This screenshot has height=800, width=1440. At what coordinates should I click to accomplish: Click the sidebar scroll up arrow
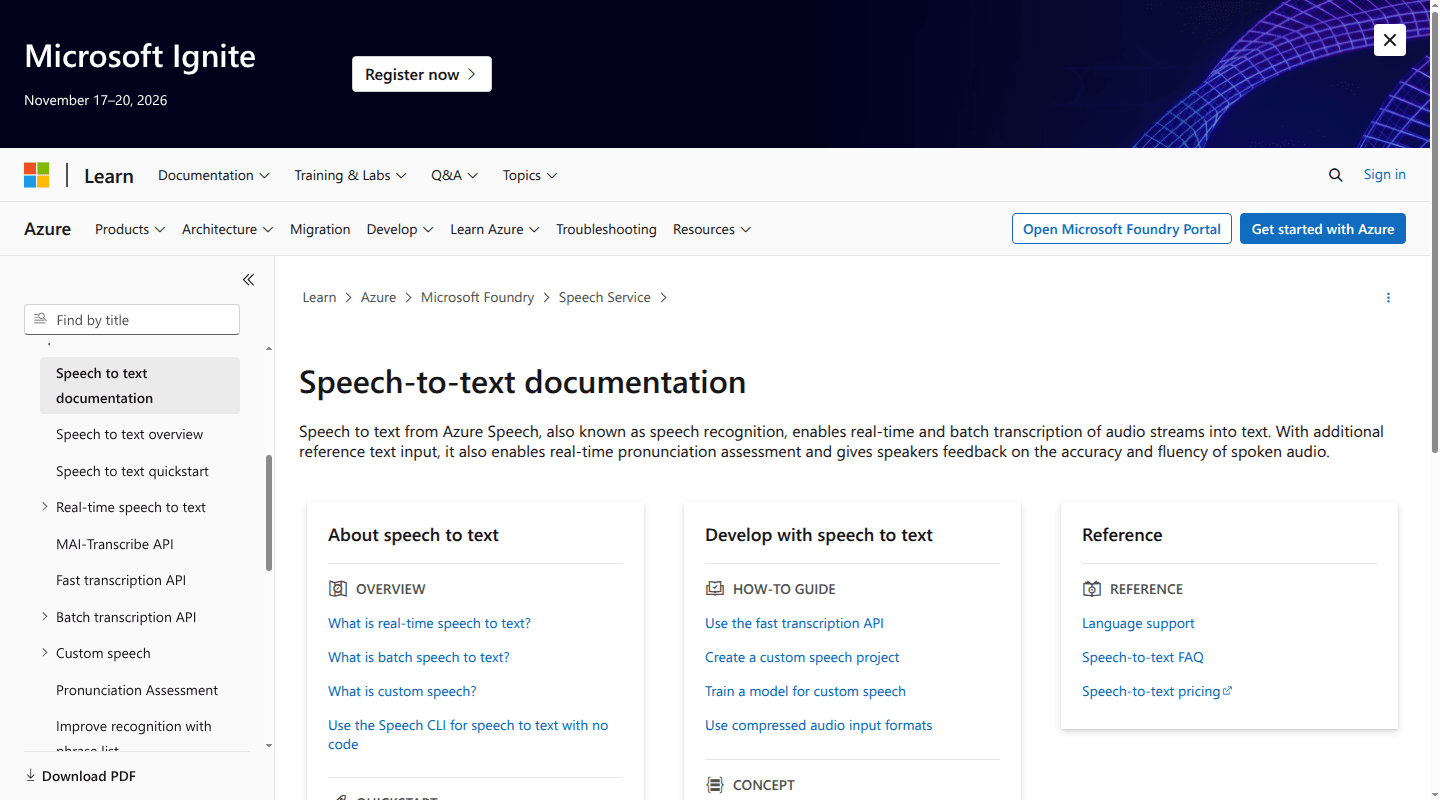click(268, 348)
